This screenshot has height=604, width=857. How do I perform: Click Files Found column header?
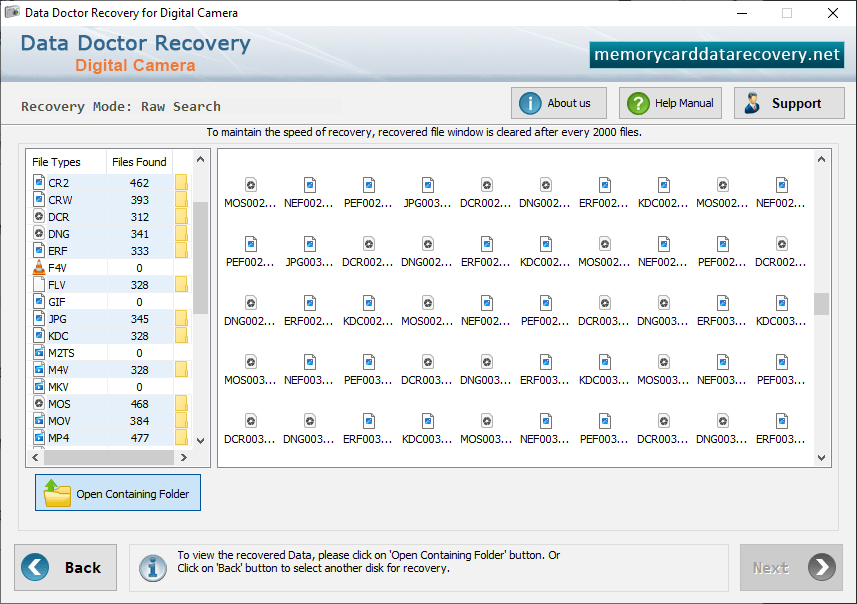click(x=139, y=162)
